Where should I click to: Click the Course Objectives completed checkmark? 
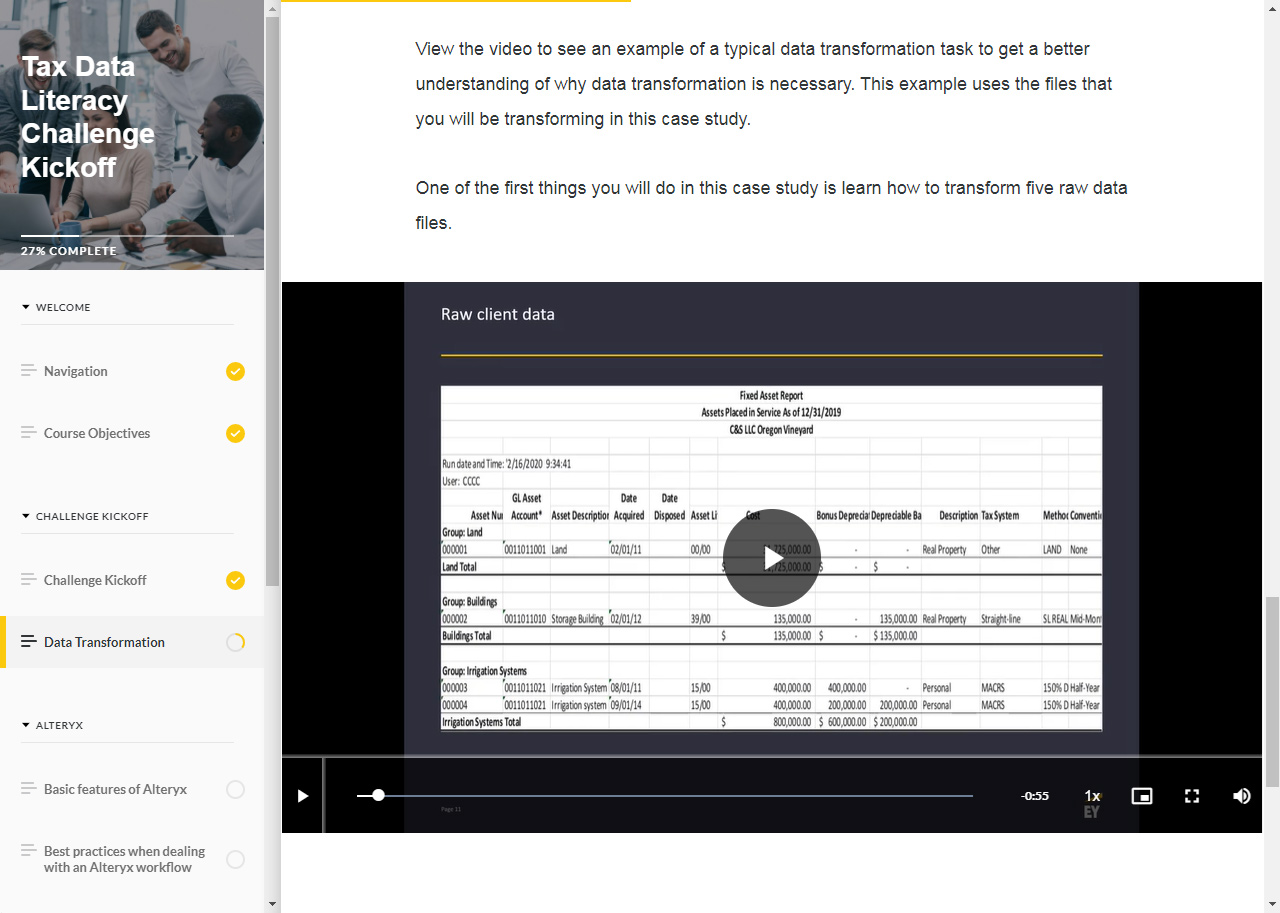click(235, 433)
